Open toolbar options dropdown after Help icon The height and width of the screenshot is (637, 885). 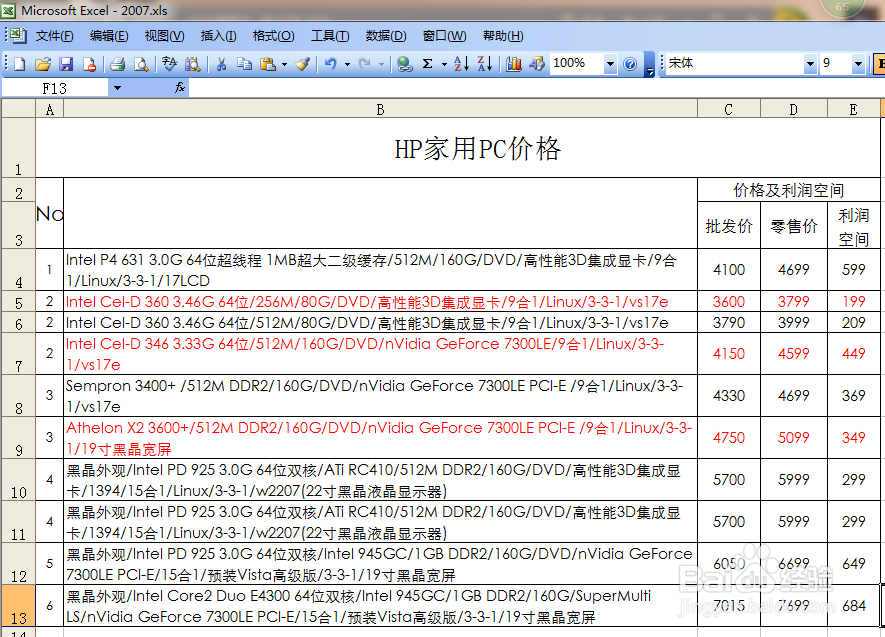(650, 65)
